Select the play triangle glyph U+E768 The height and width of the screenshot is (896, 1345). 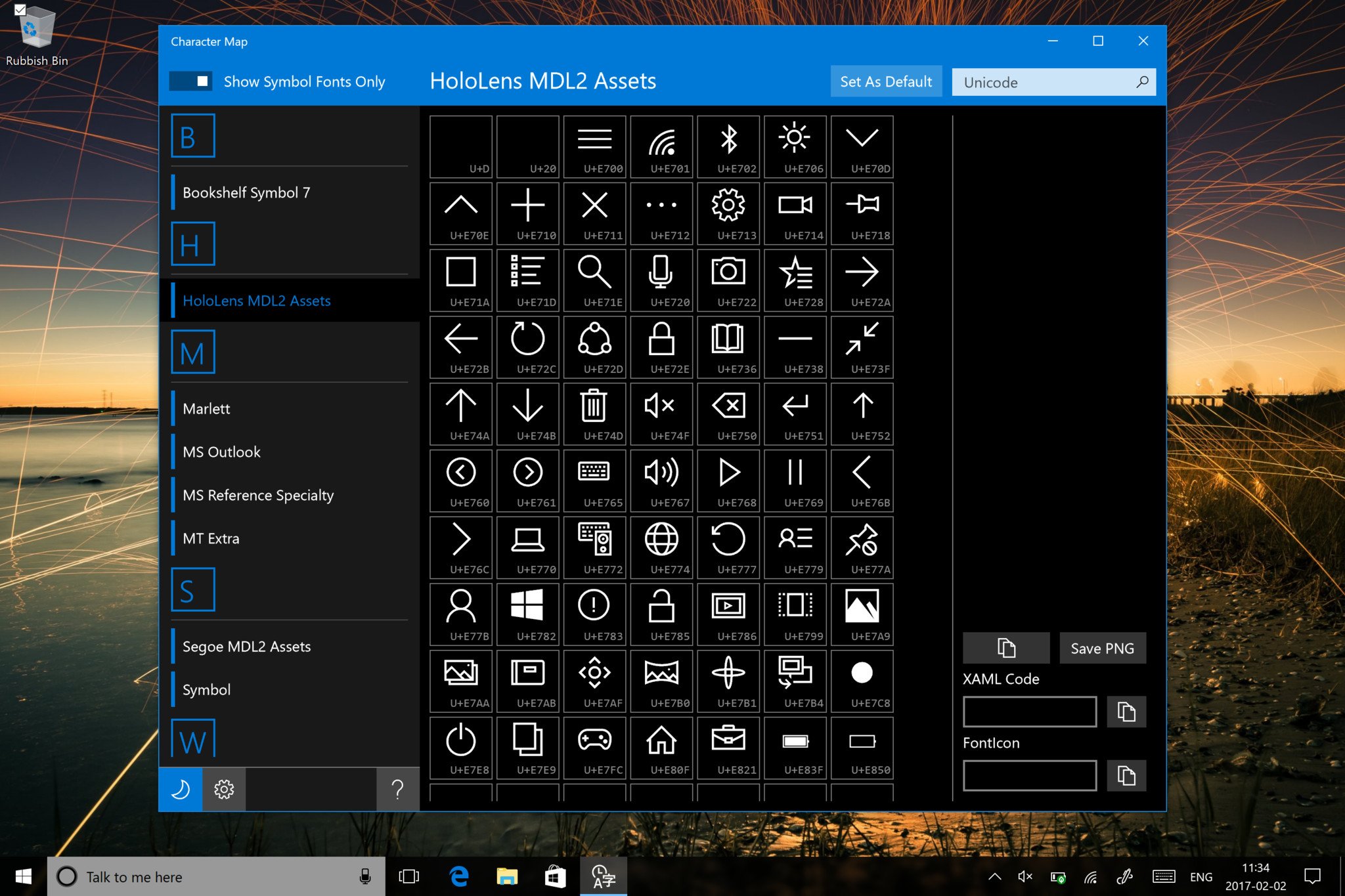728,481
